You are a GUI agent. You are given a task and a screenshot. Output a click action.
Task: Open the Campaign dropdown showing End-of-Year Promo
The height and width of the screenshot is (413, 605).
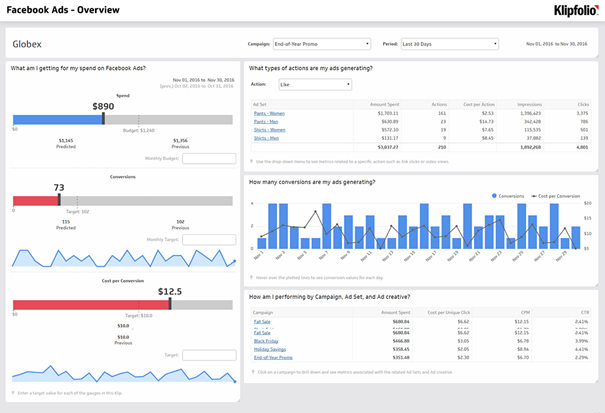click(x=322, y=44)
